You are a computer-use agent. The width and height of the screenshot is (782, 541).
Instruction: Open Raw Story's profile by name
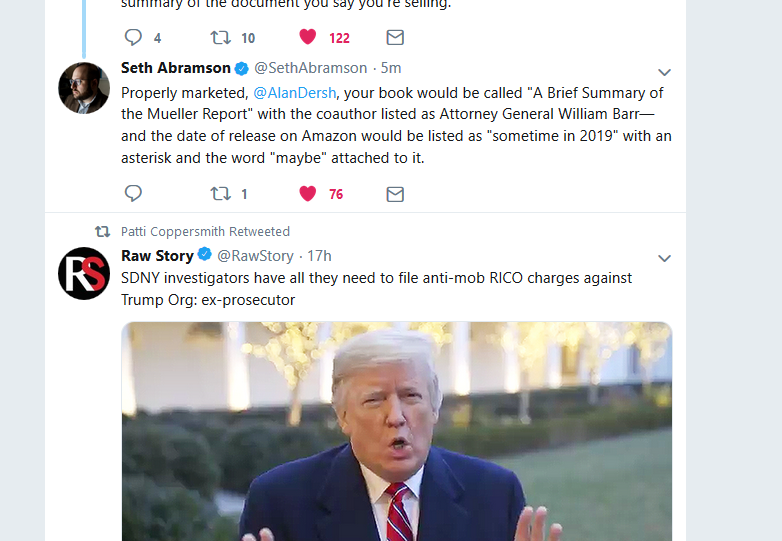click(x=157, y=256)
